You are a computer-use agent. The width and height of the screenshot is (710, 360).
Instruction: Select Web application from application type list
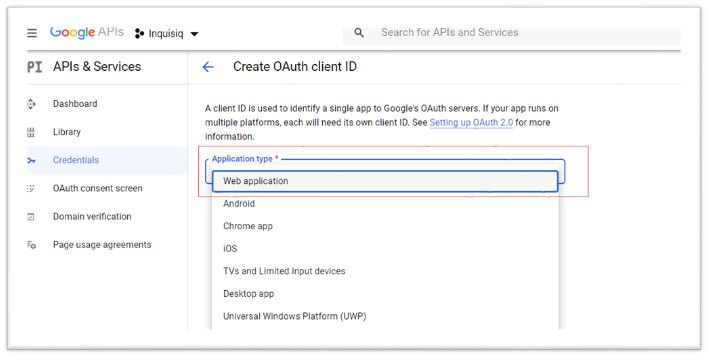pyautogui.click(x=385, y=181)
